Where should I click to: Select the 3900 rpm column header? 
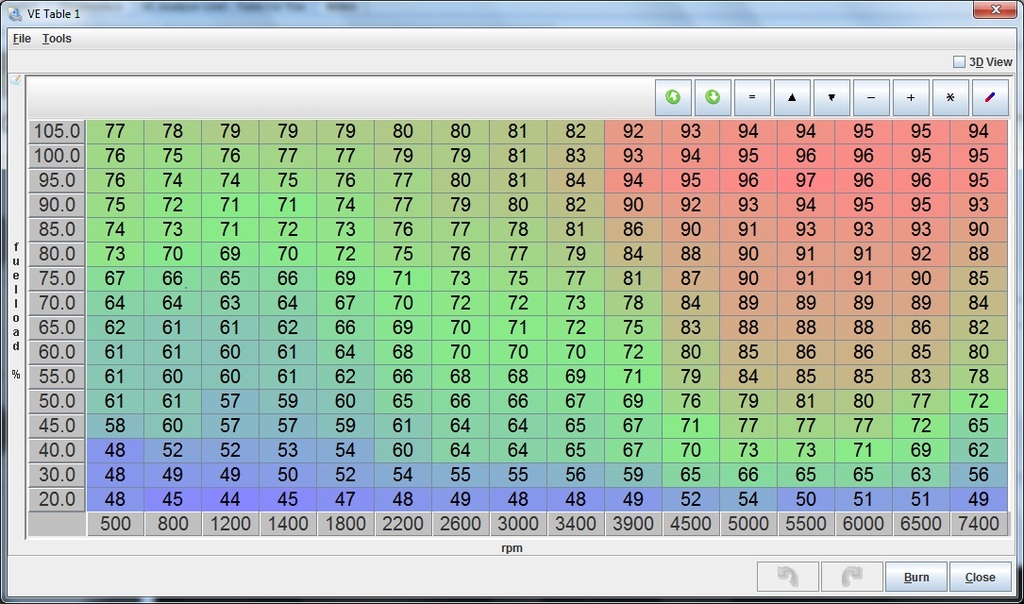pos(633,524)
